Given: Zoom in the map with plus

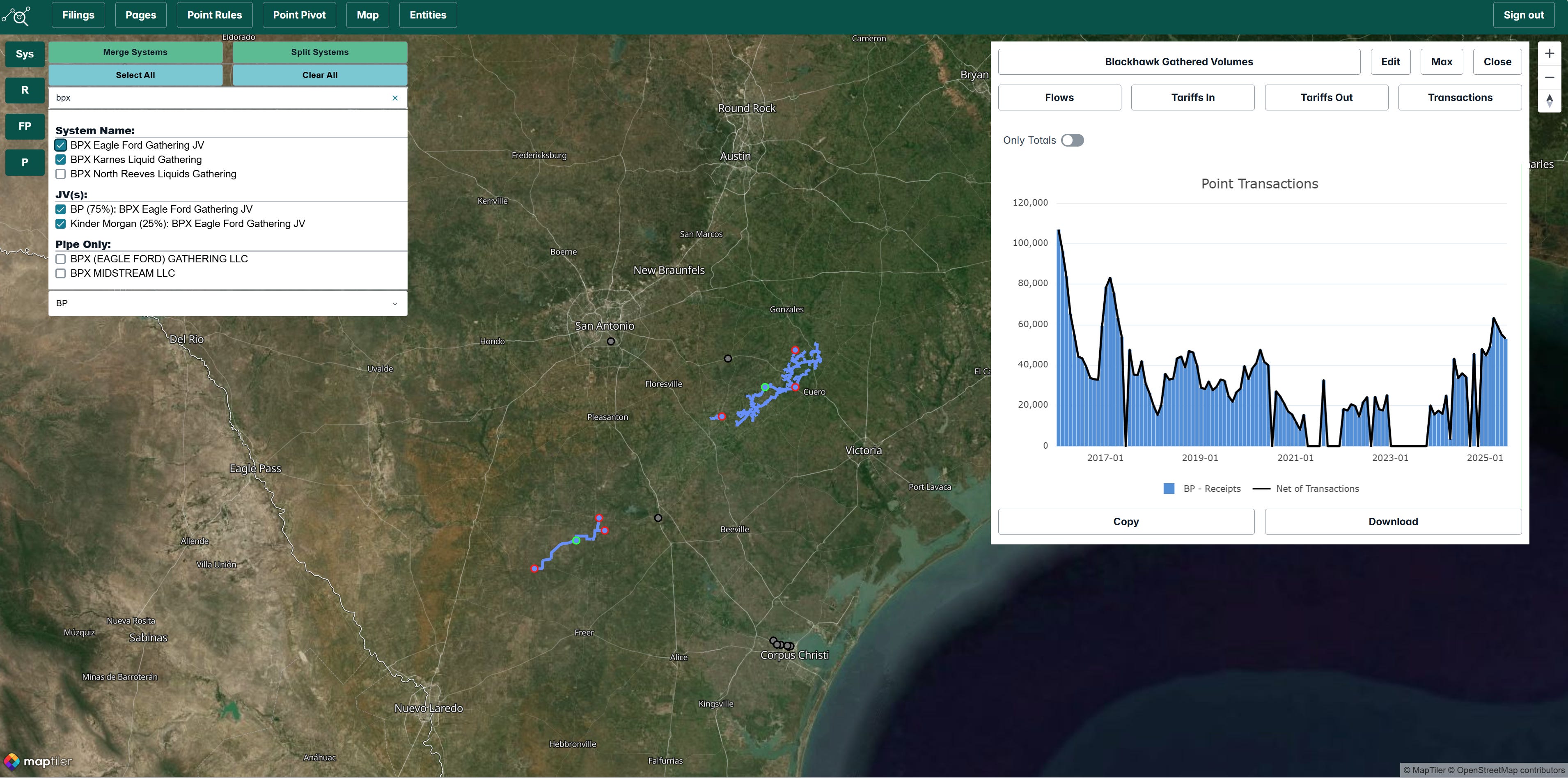Looking at the screenshot, I should [1549, 53].
